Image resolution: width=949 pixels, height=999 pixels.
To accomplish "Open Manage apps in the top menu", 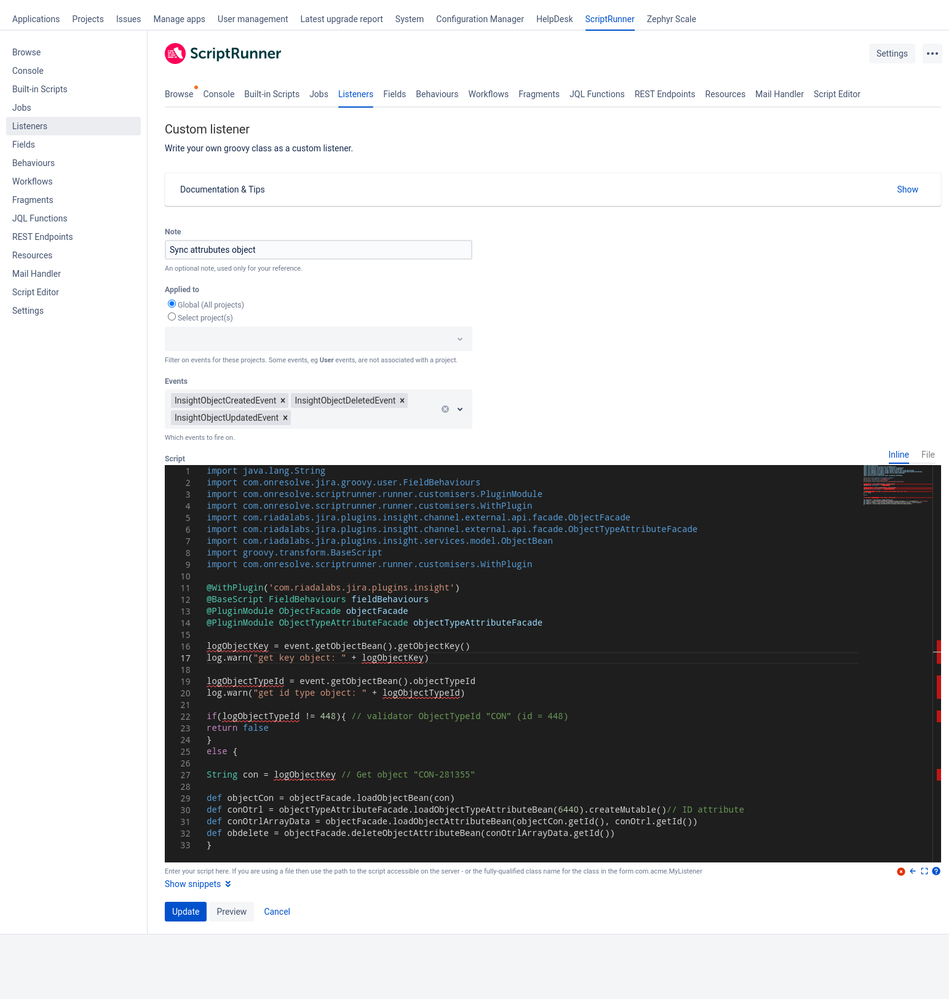I will (x=179, y=19).
